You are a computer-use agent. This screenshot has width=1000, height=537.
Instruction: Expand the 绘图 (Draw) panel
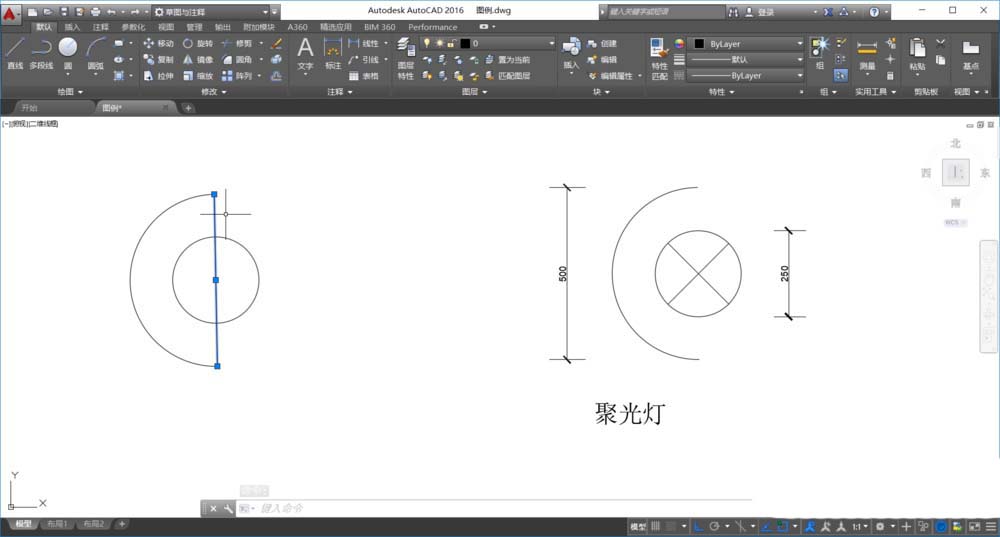pyautogui.click(x=71, y=91)
